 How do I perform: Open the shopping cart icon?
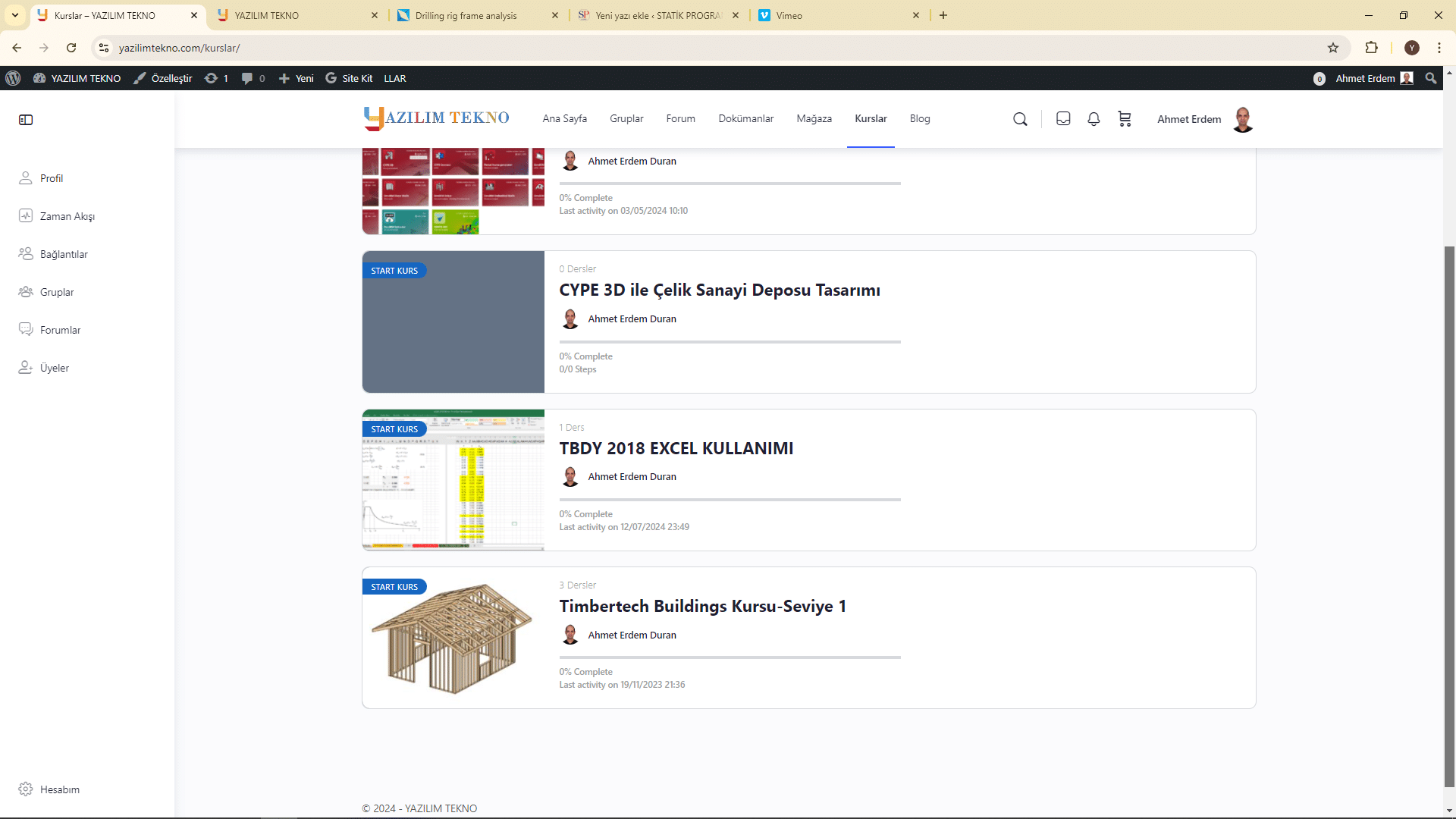1125,119
